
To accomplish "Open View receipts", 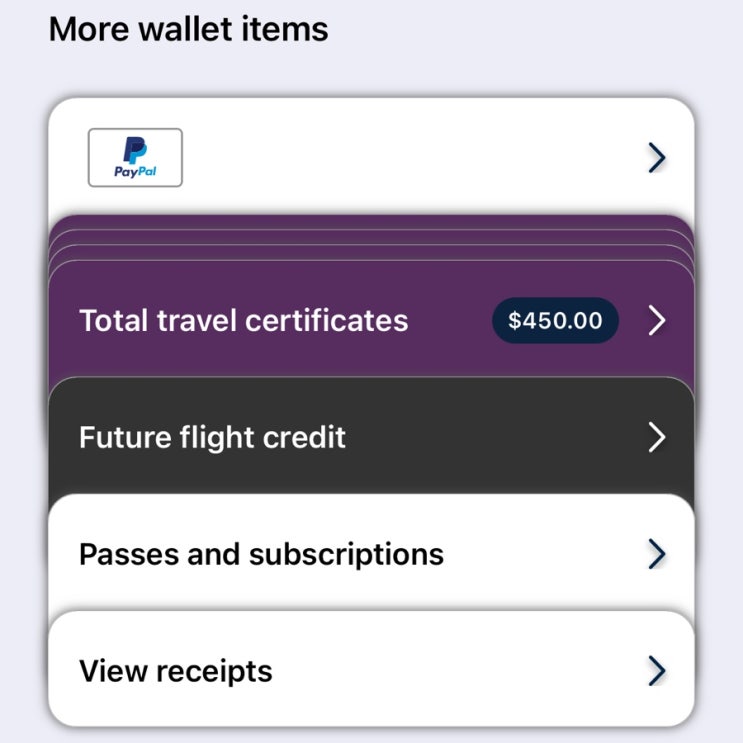I will pos(175,670).
